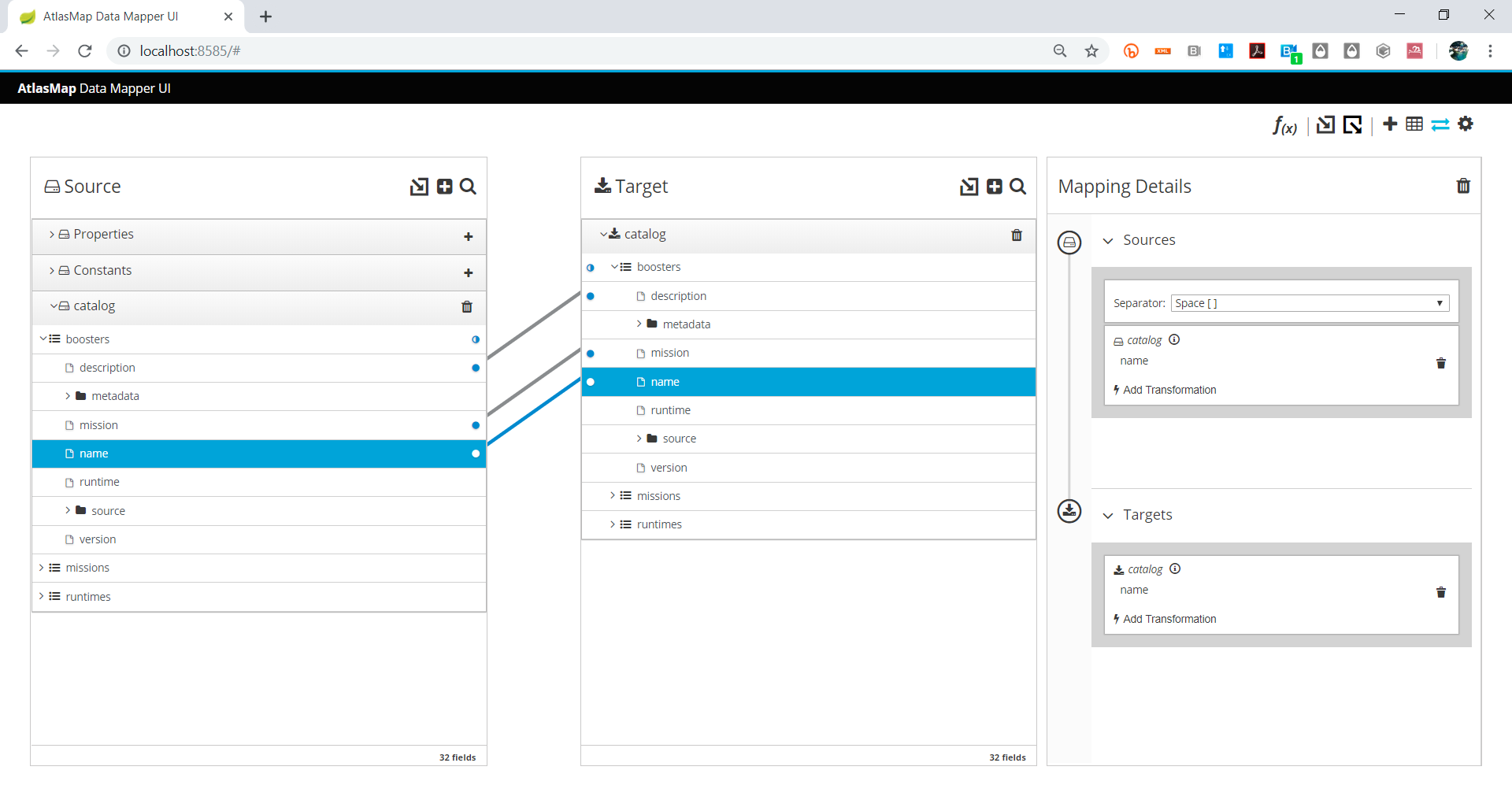Click the blue dot next to target mission

(x=591, y=354)
